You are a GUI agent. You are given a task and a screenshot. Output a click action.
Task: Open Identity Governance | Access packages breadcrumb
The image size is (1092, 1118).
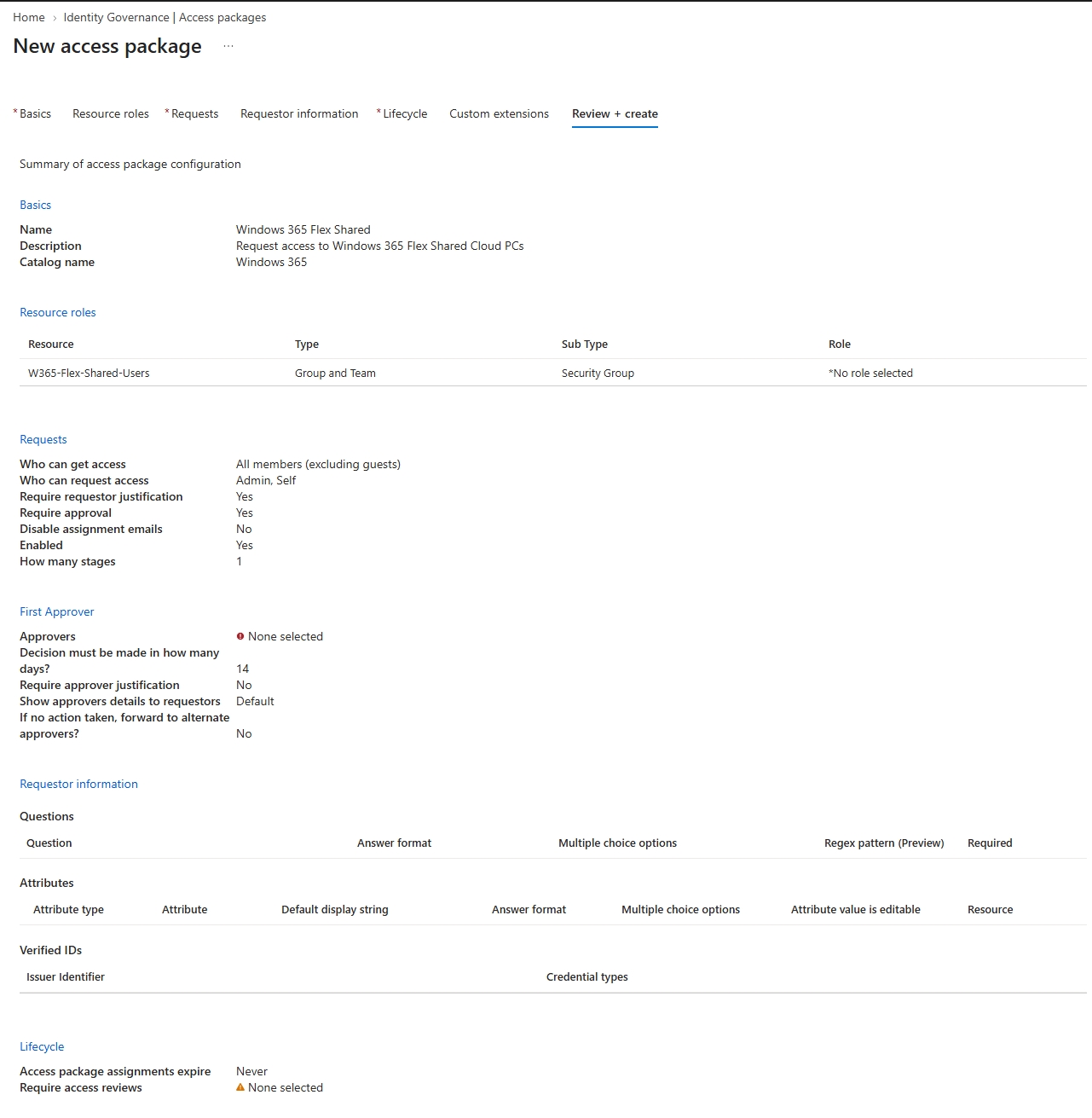click(165, 17)
